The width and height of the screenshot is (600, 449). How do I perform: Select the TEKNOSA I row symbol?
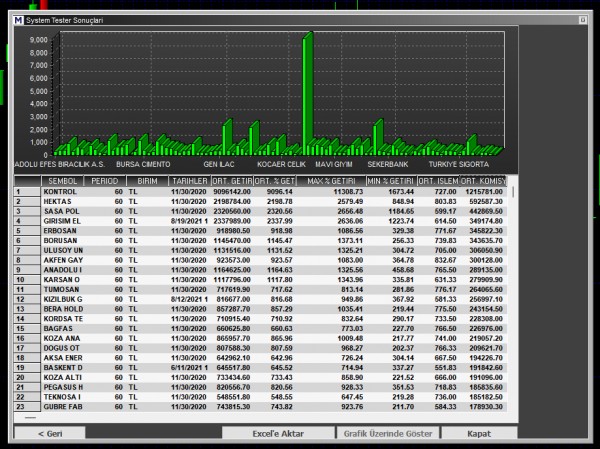[62, 397]
